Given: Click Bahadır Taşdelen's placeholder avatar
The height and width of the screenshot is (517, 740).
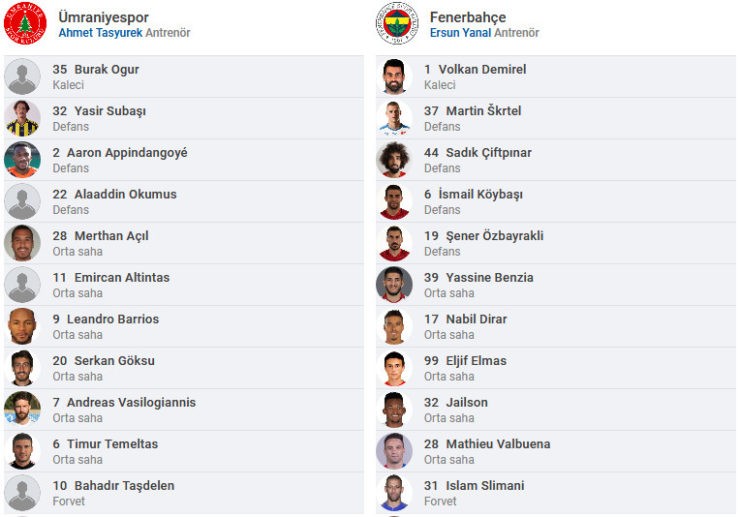Looking at the screenshot, I should (22, 493).
